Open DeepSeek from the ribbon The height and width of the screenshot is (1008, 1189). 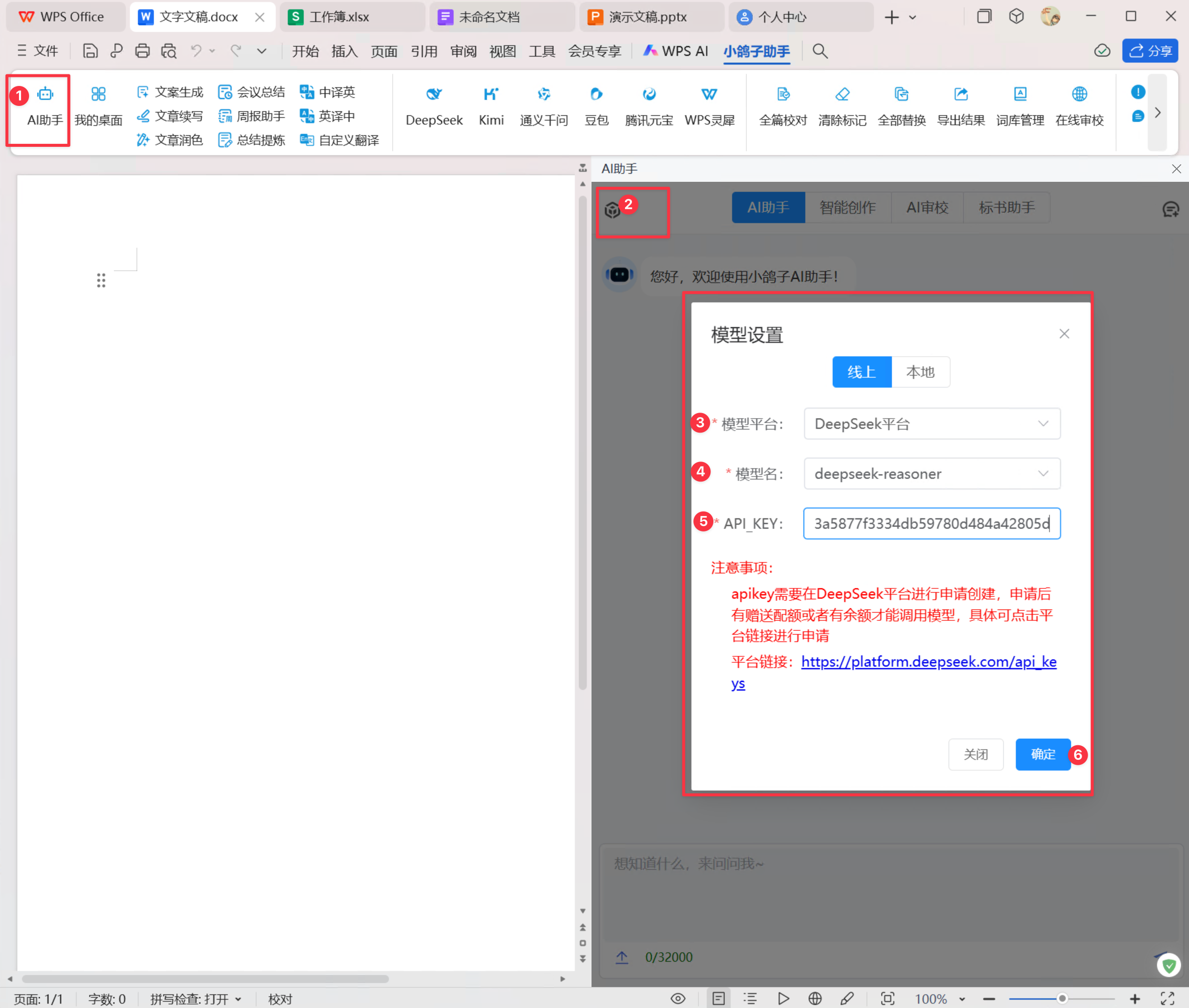click(x=434, y=107)
